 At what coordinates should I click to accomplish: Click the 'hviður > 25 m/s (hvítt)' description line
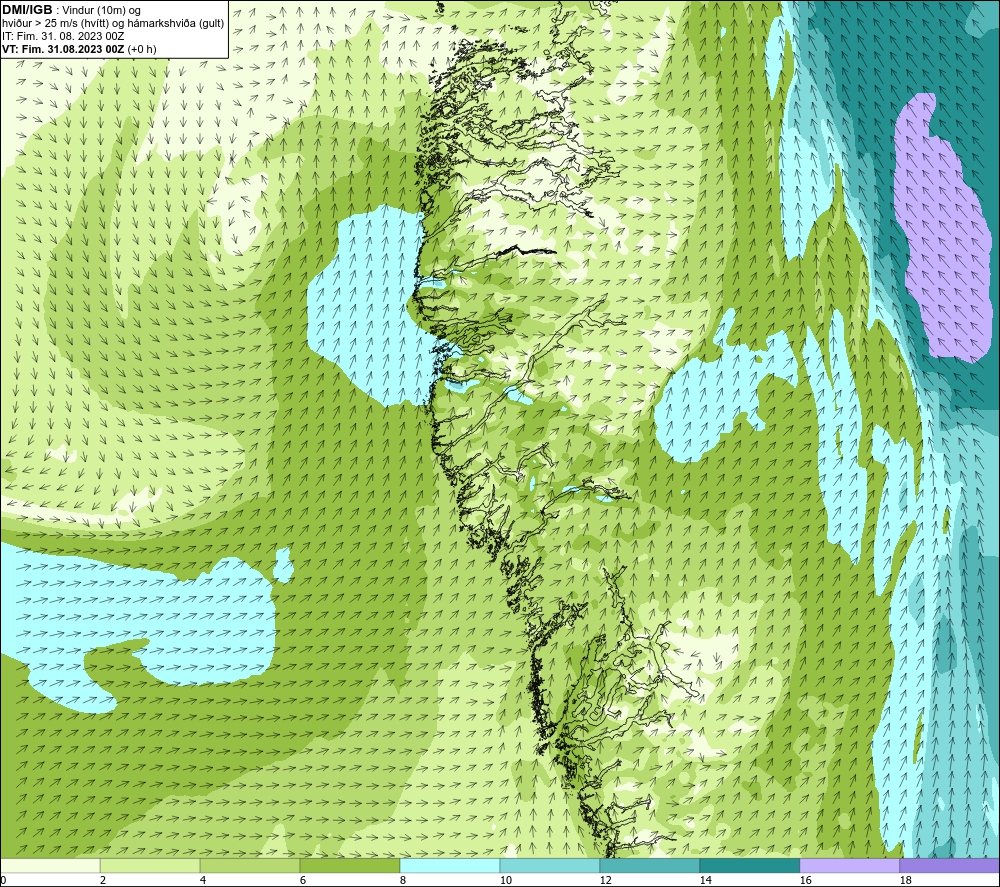tap(114, 24)
